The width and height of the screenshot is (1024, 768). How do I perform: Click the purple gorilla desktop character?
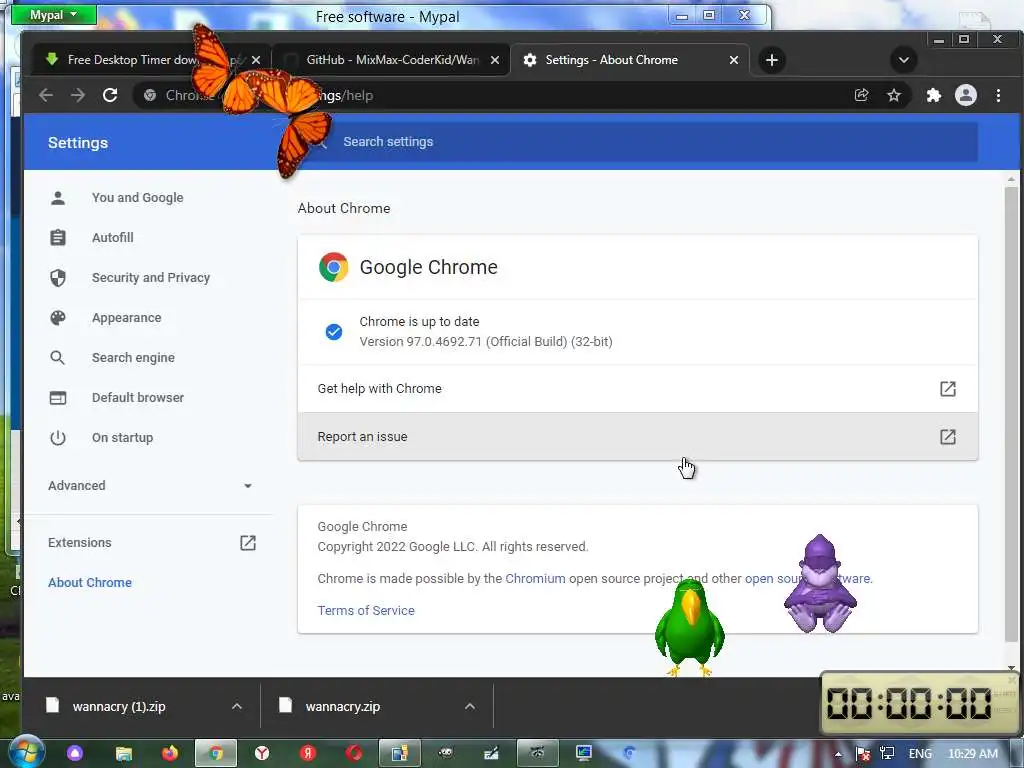coord(820,584)
